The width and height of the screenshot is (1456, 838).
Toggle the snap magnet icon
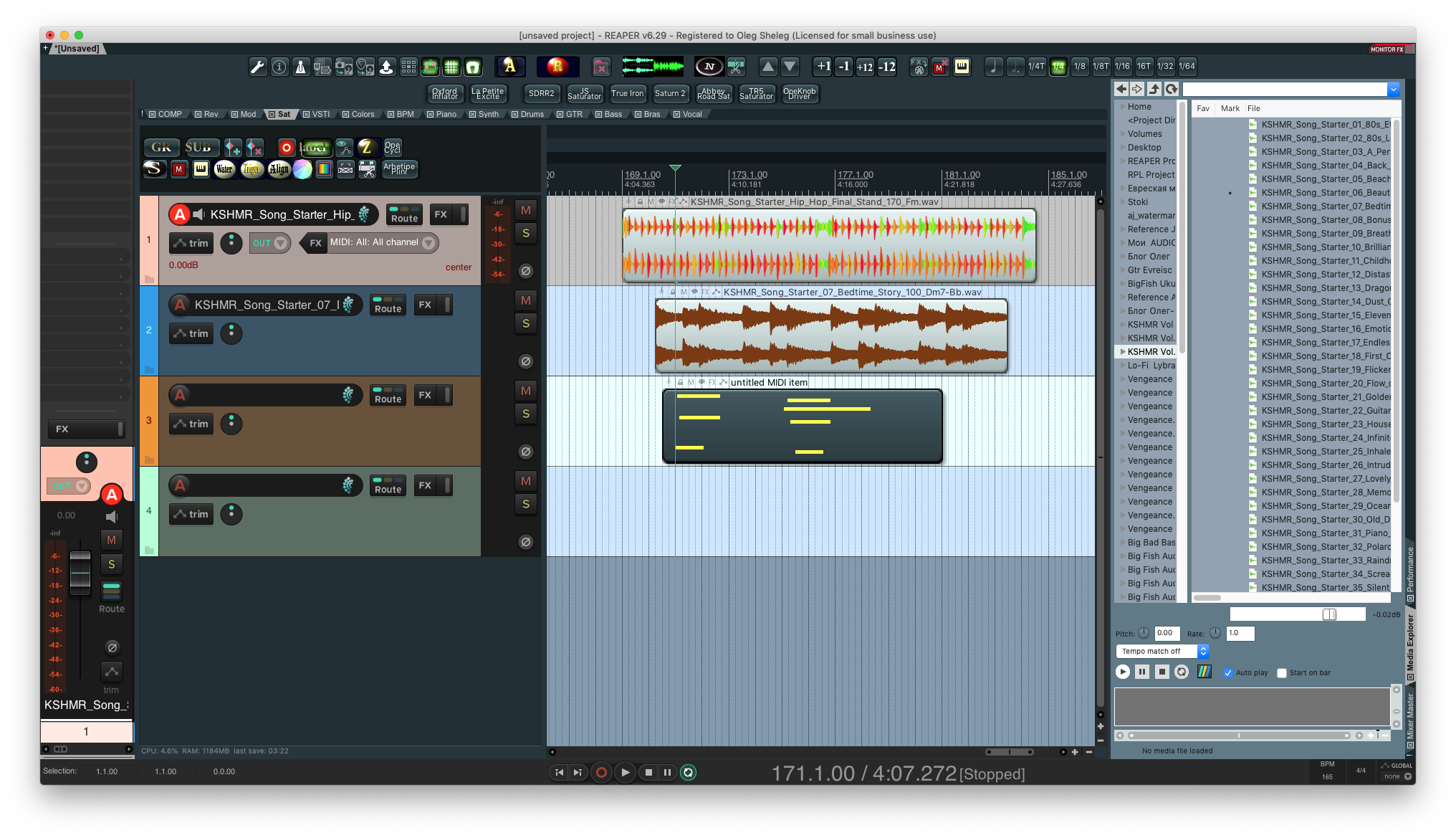click(x=473, y=67)
